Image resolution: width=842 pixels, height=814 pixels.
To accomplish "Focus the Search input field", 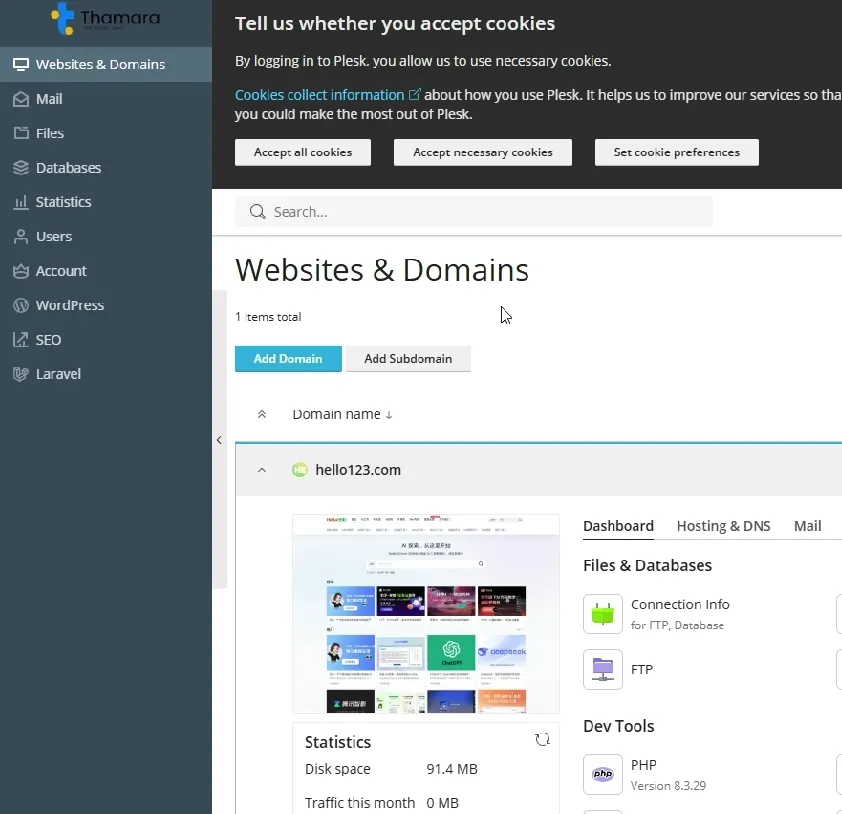I will 474,212.
